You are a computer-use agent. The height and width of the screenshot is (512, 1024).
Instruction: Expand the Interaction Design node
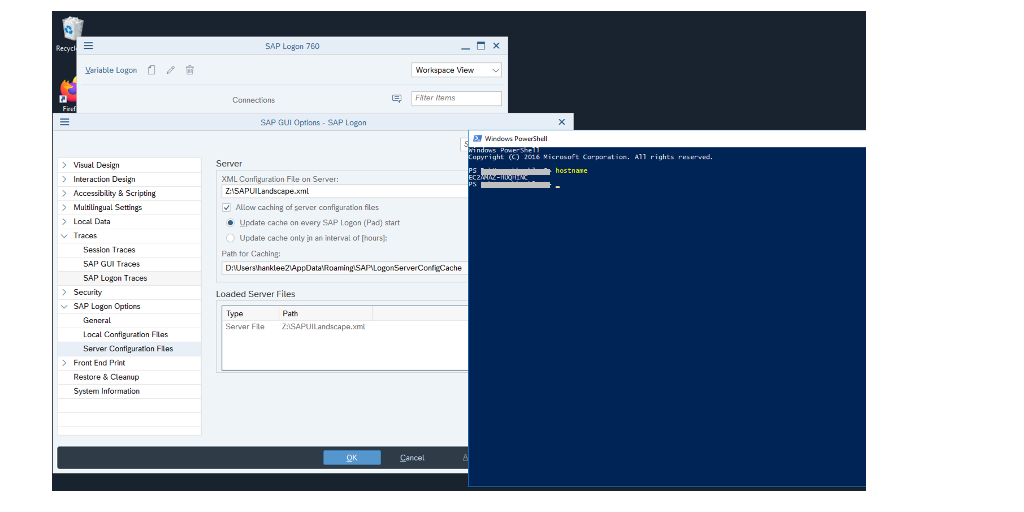(64, 179)
